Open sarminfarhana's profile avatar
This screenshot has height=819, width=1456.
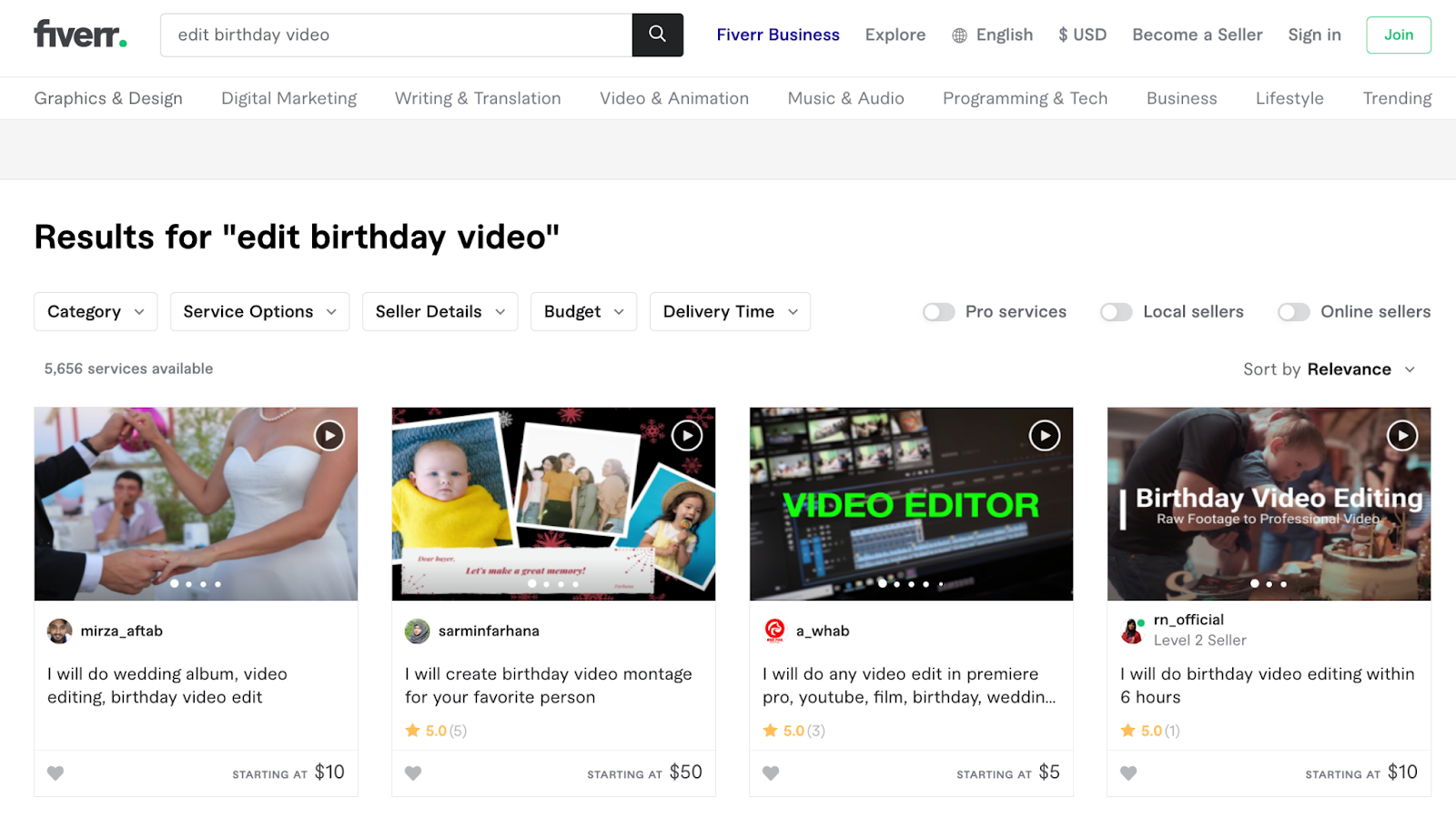pyautogui.click(x=417, y=631)
